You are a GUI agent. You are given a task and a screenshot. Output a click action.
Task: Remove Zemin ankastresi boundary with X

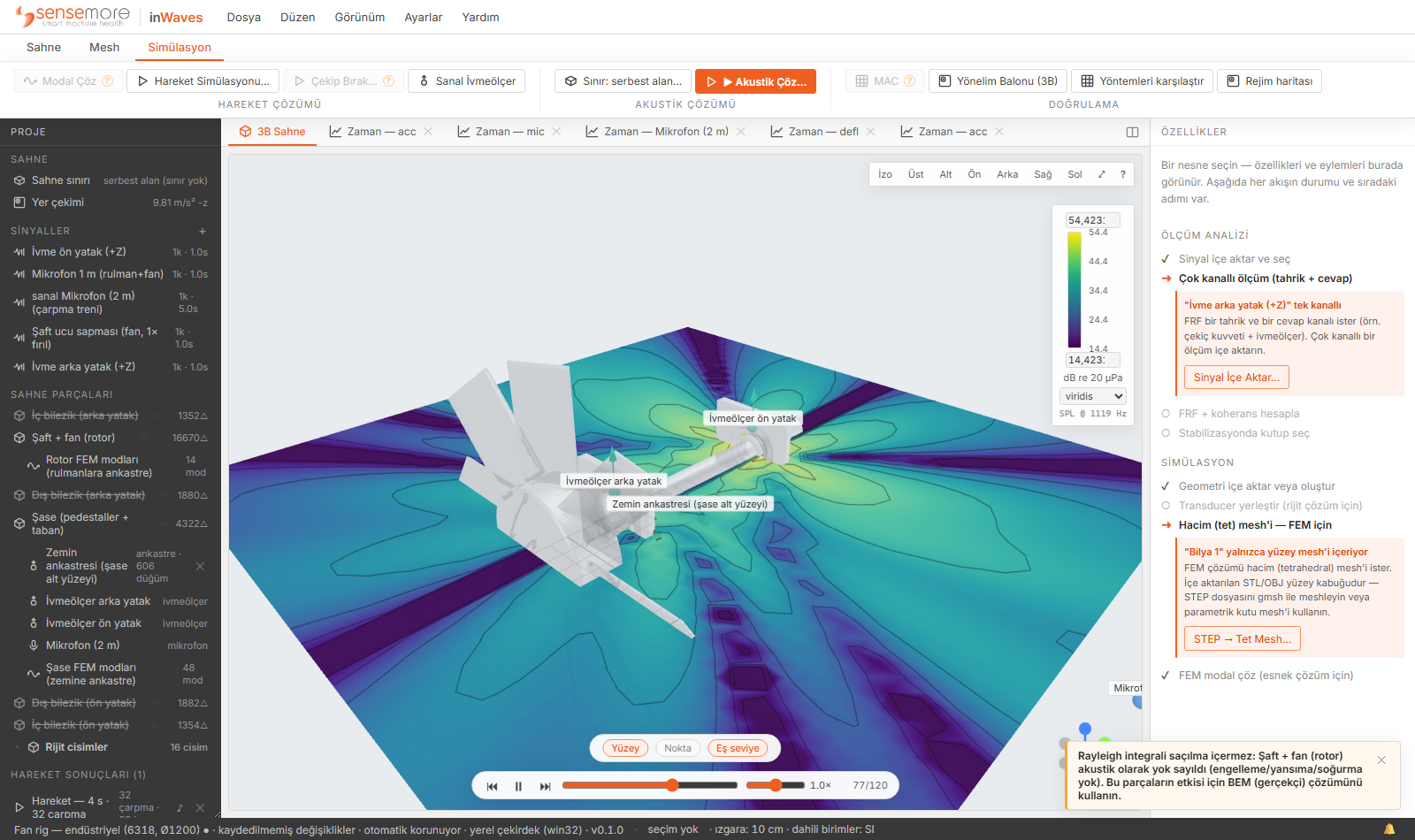200,566
